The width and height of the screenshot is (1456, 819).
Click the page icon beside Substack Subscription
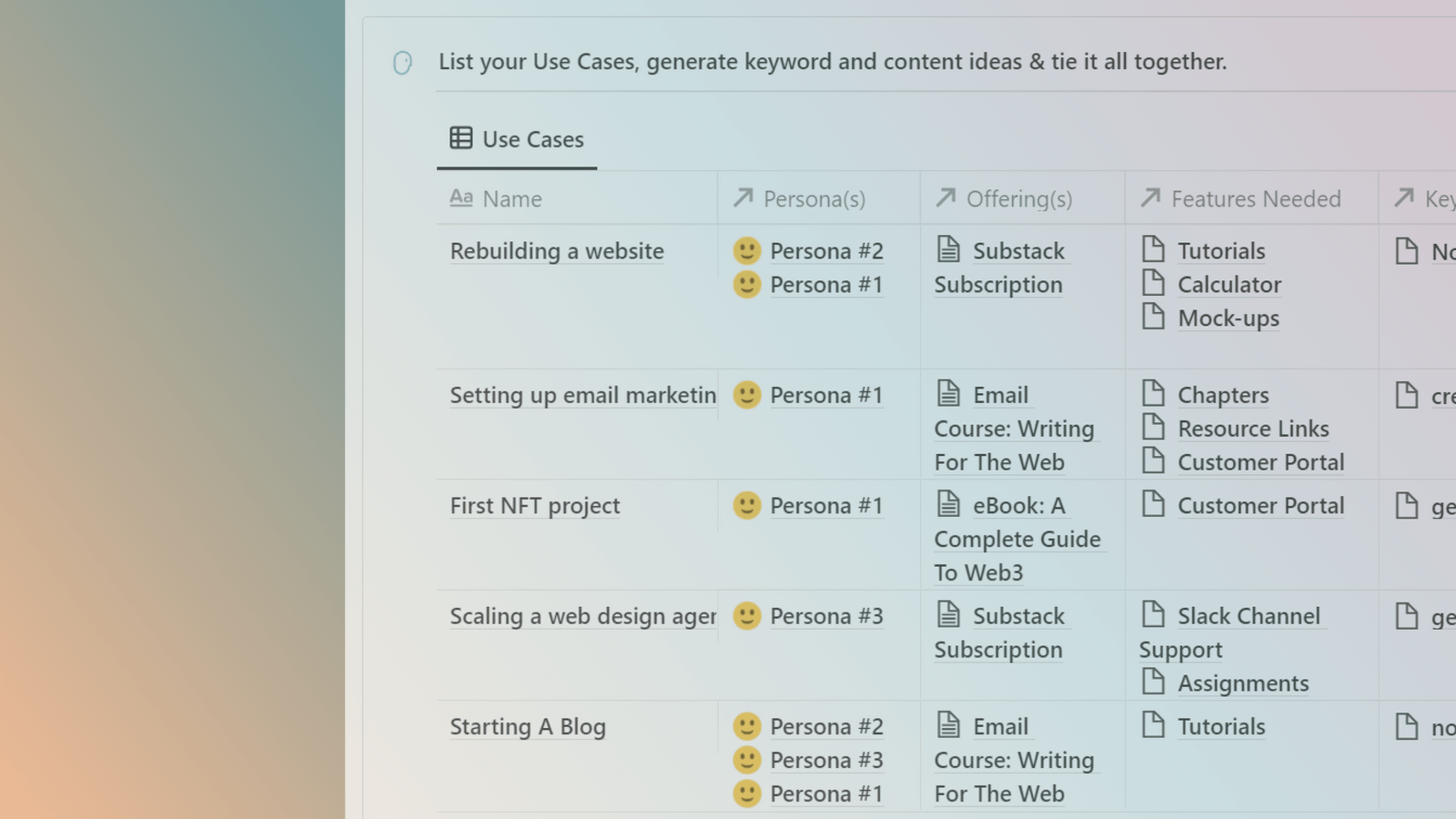point(950,248)
